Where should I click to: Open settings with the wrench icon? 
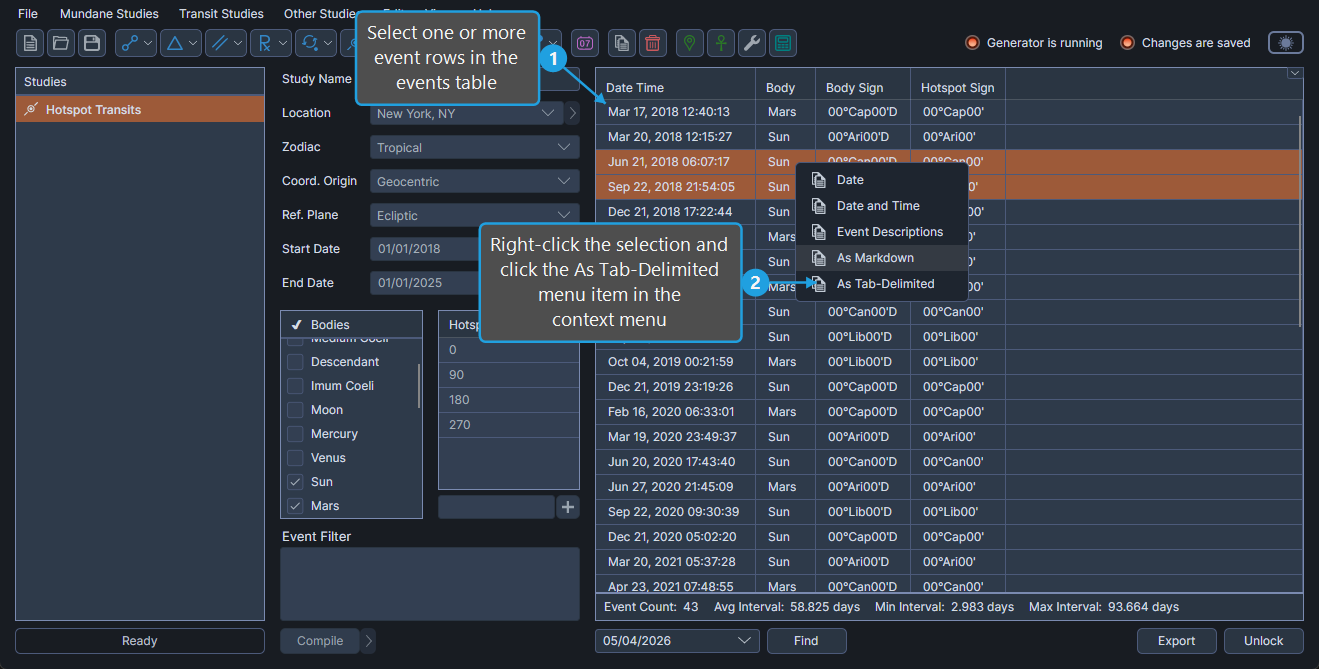(751, 43)
